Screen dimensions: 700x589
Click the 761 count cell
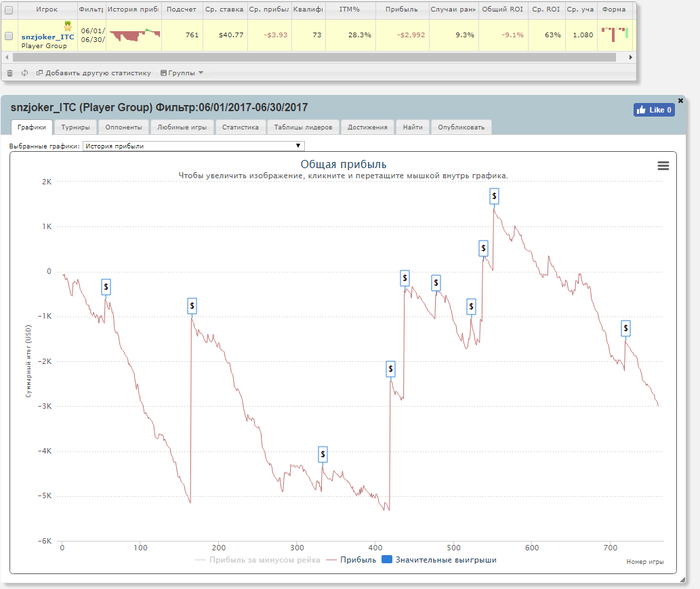pos(182,35)
